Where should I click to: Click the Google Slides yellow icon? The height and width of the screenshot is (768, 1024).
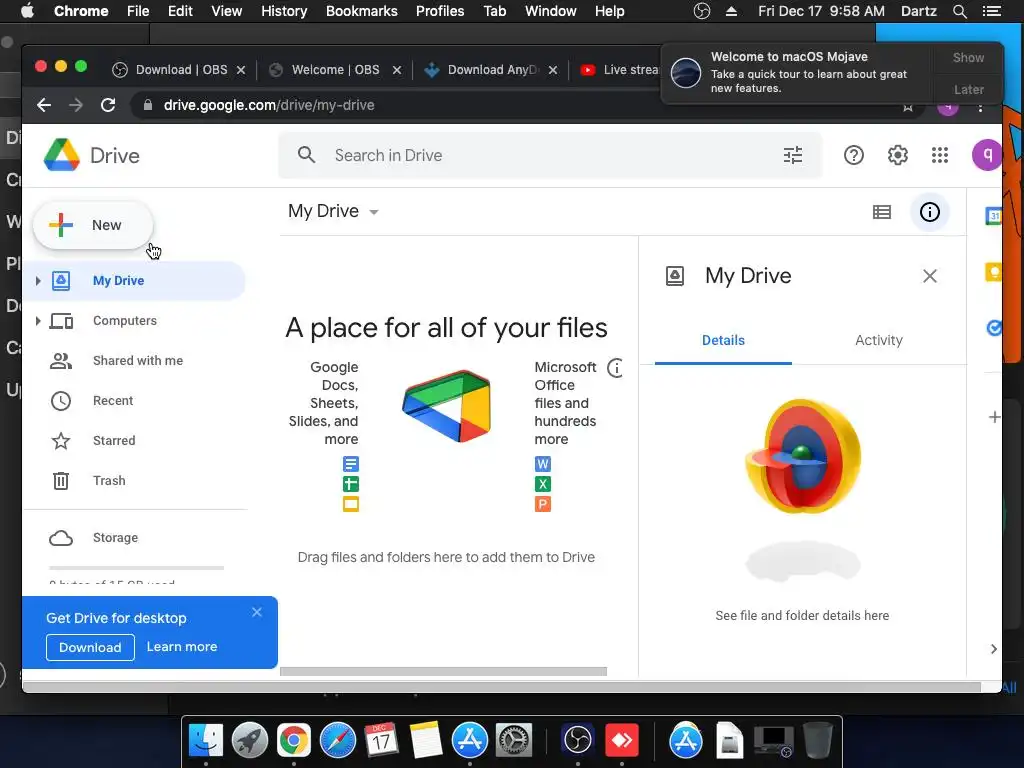[351, 504]
